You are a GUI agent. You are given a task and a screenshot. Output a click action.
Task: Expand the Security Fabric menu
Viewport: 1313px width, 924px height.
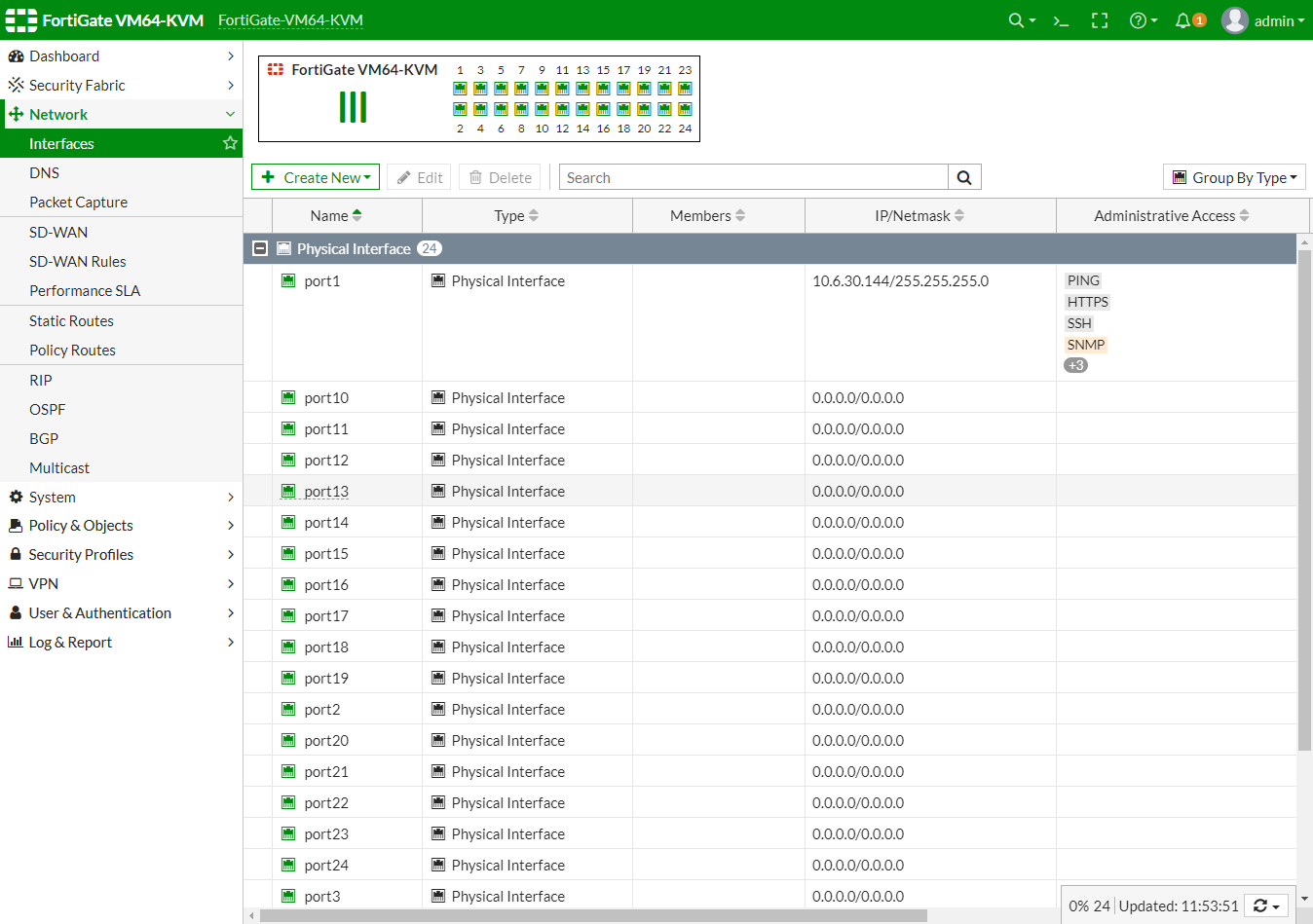tap(121, 86)
